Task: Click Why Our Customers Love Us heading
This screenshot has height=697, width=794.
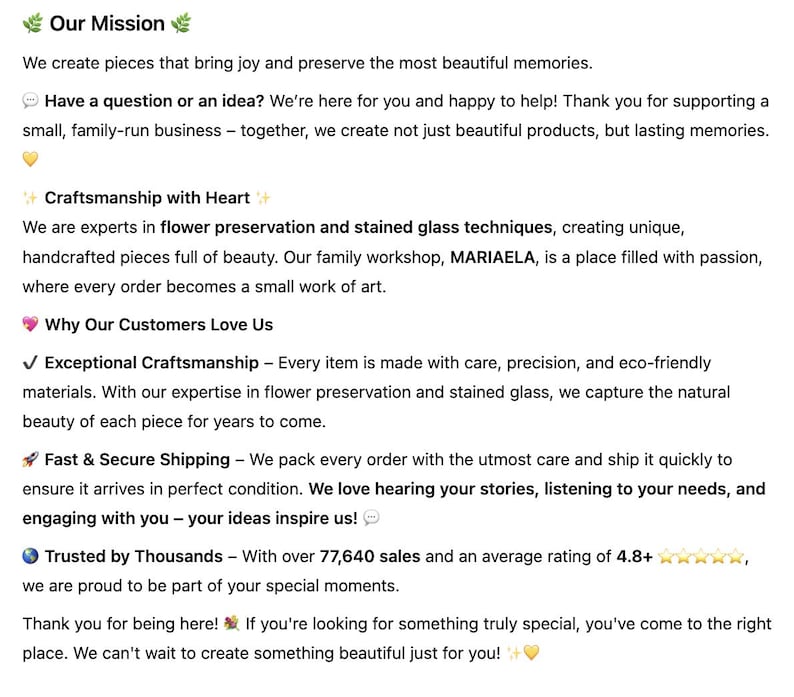Action: (x=158, y=324)
